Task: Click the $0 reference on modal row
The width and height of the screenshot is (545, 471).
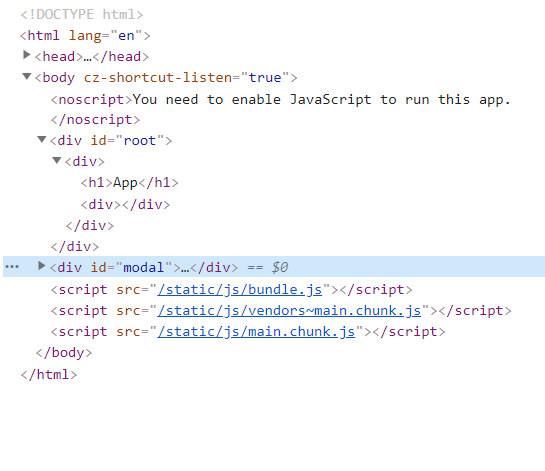Action: (x=280, y=268)
